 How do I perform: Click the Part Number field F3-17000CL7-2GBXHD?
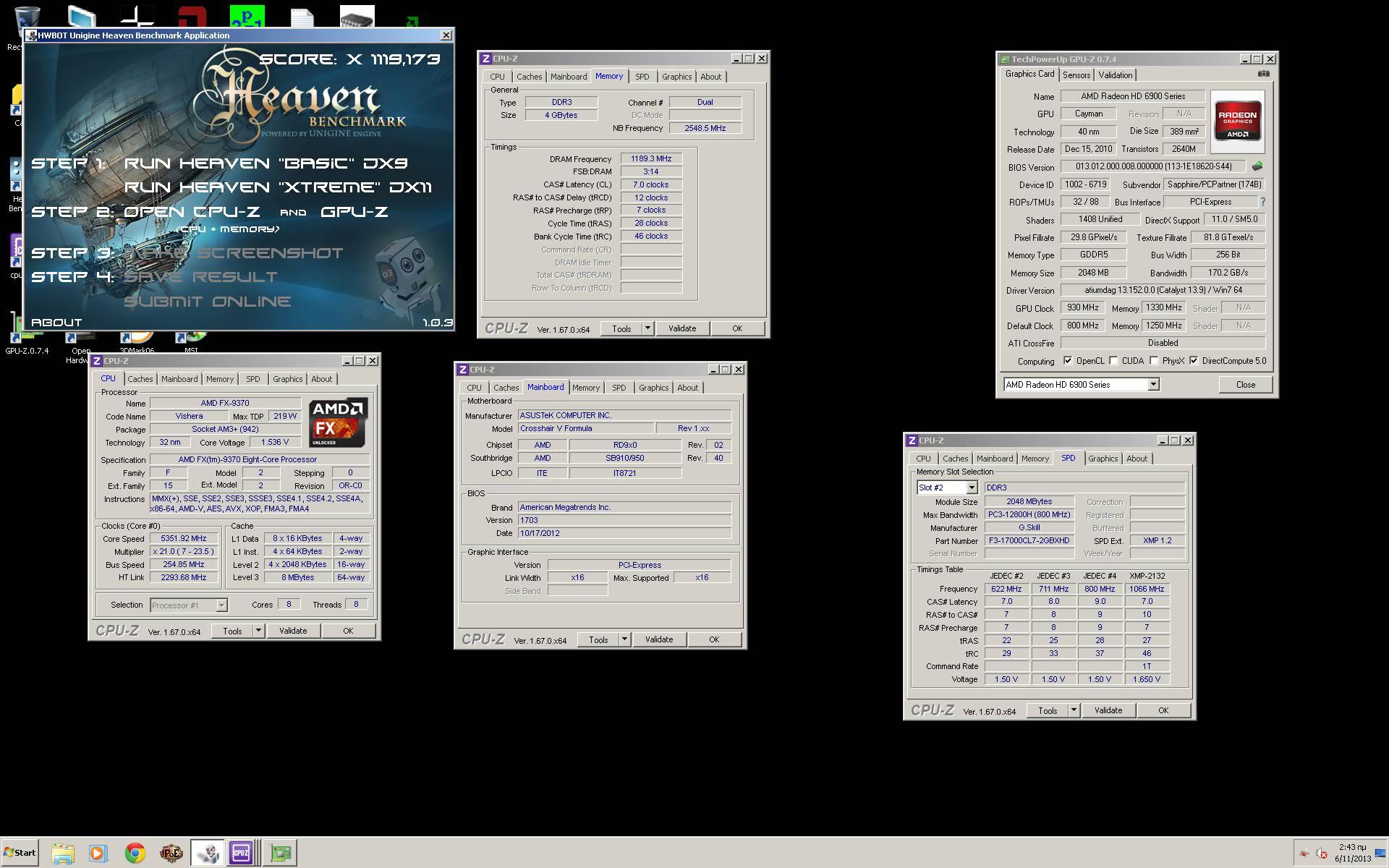click(1028, 540)
